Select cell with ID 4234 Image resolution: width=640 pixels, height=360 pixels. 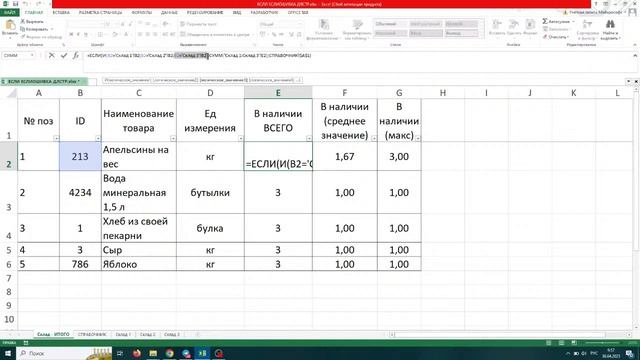80,192
